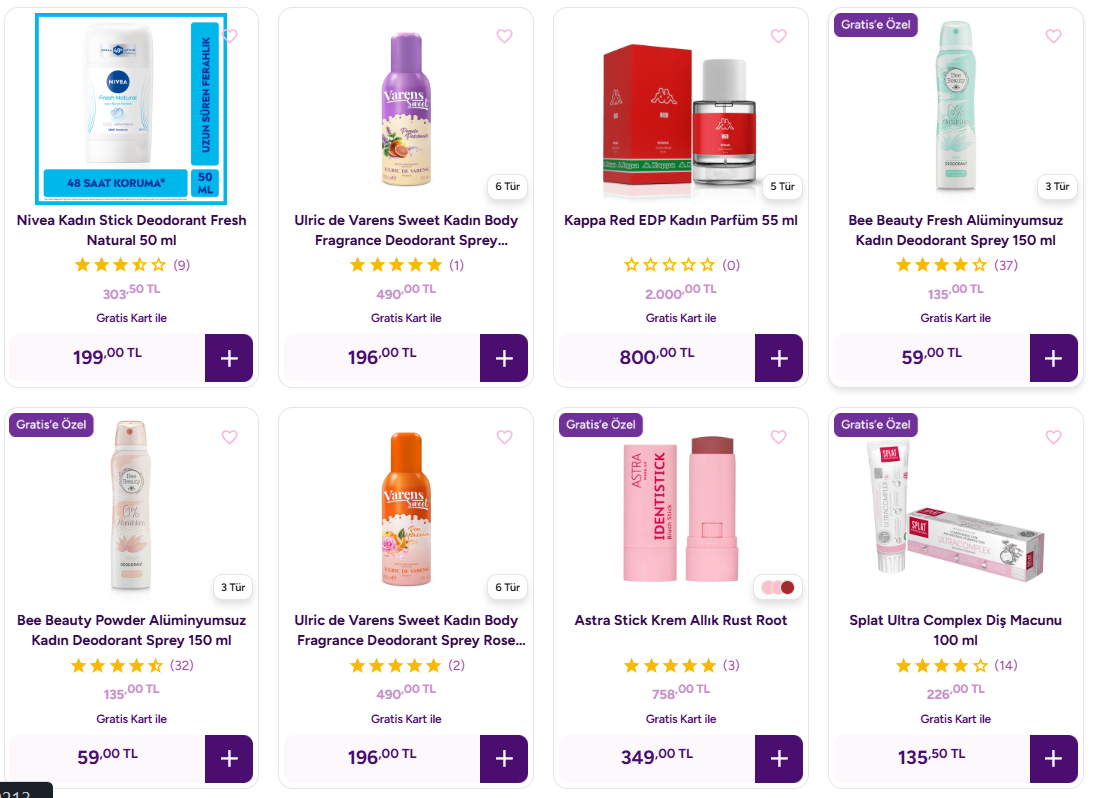Viewport: 1105px width, 798px height.
Task: Click the Gratis'e Özel badge on Splat toothpaste
Action: click(876, 425)
